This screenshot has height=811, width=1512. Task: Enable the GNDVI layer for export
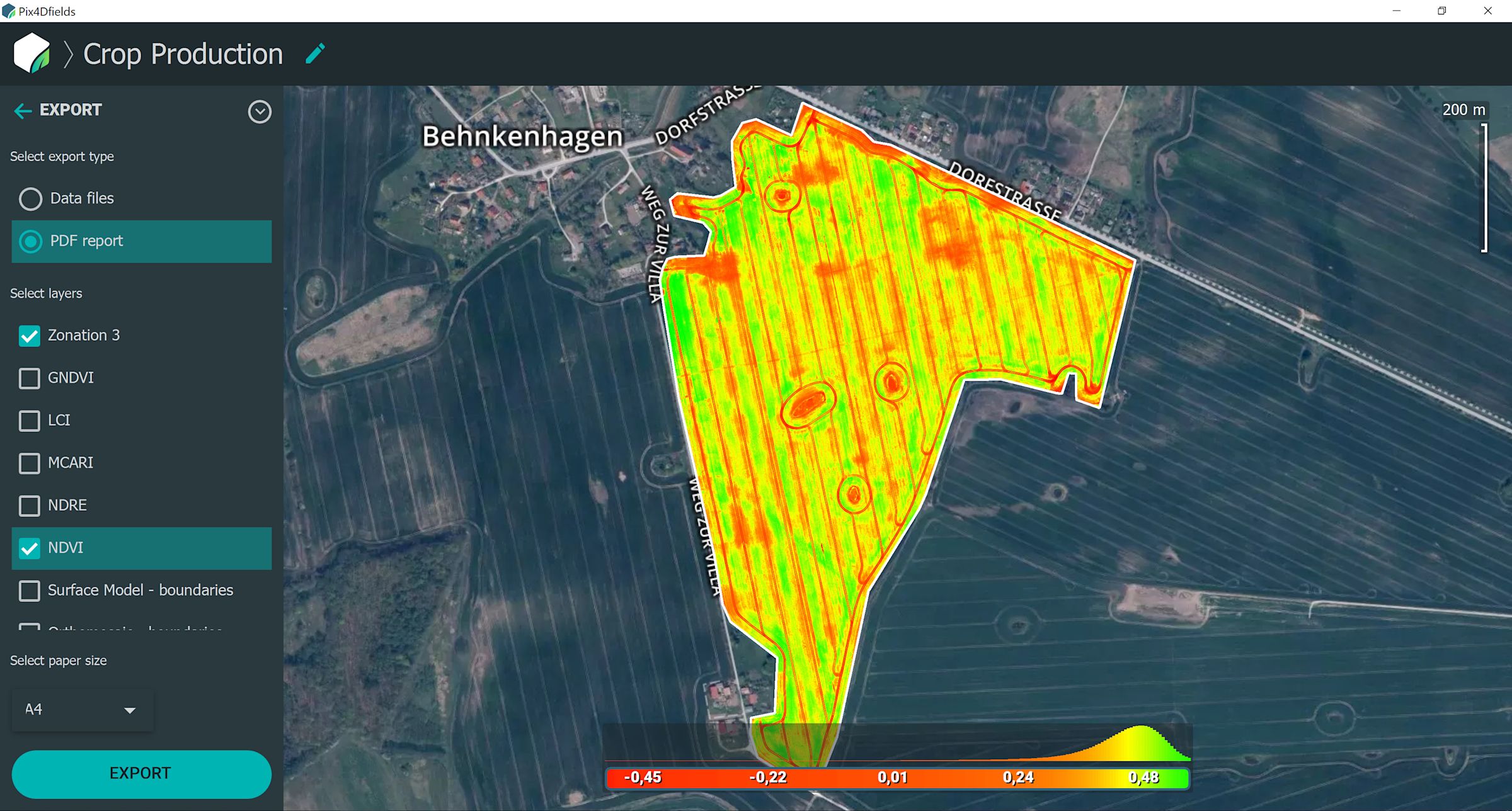point(29,378)
